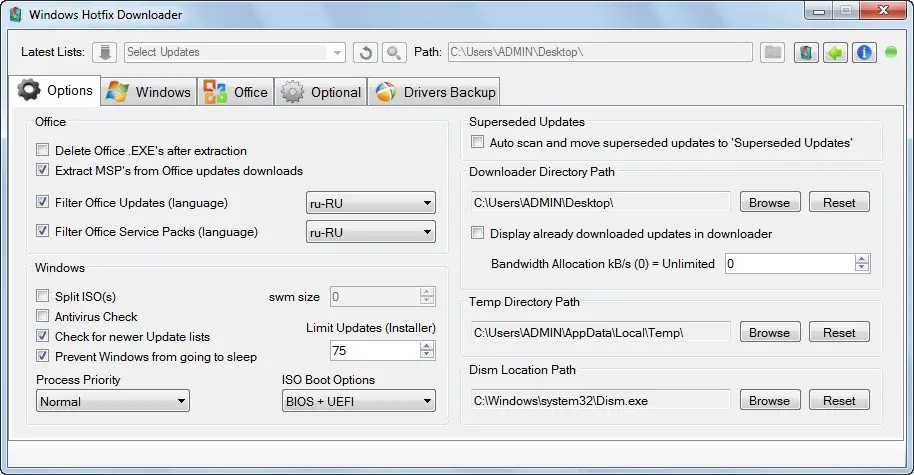914x475 pixels.
Task: Open Filter Office Updates language dropdown
Action: point(371,203)
